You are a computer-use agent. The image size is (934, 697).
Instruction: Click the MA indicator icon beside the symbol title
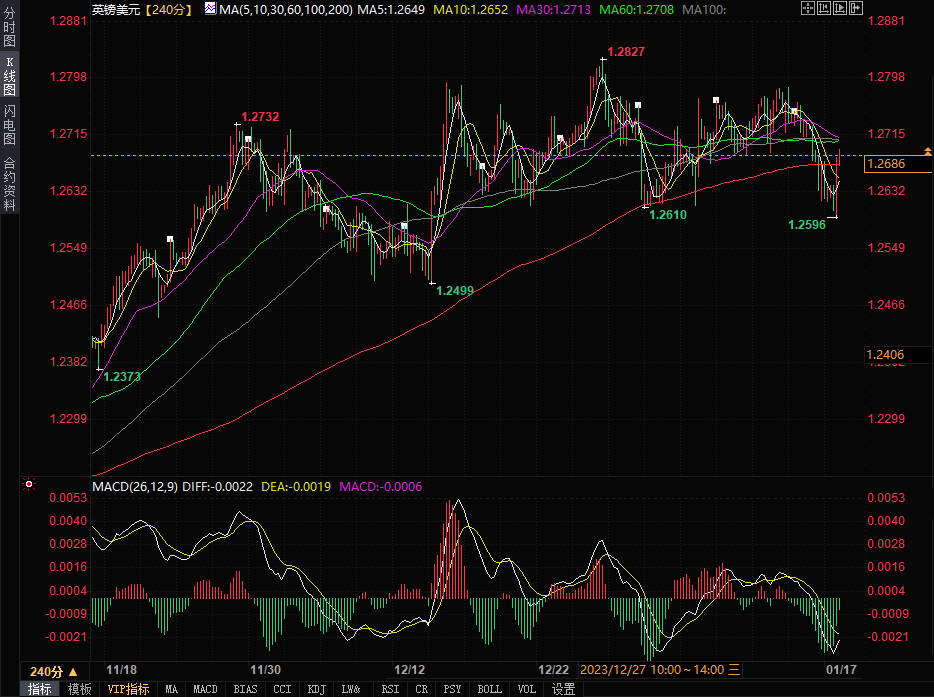tap(210, 8)
